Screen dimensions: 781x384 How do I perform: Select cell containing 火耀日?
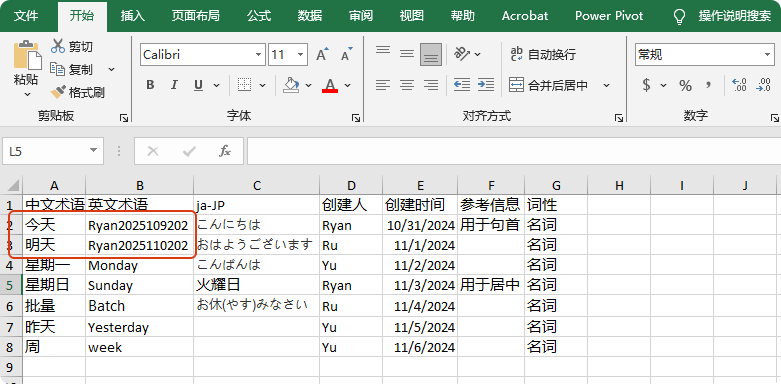click(257, 285)
